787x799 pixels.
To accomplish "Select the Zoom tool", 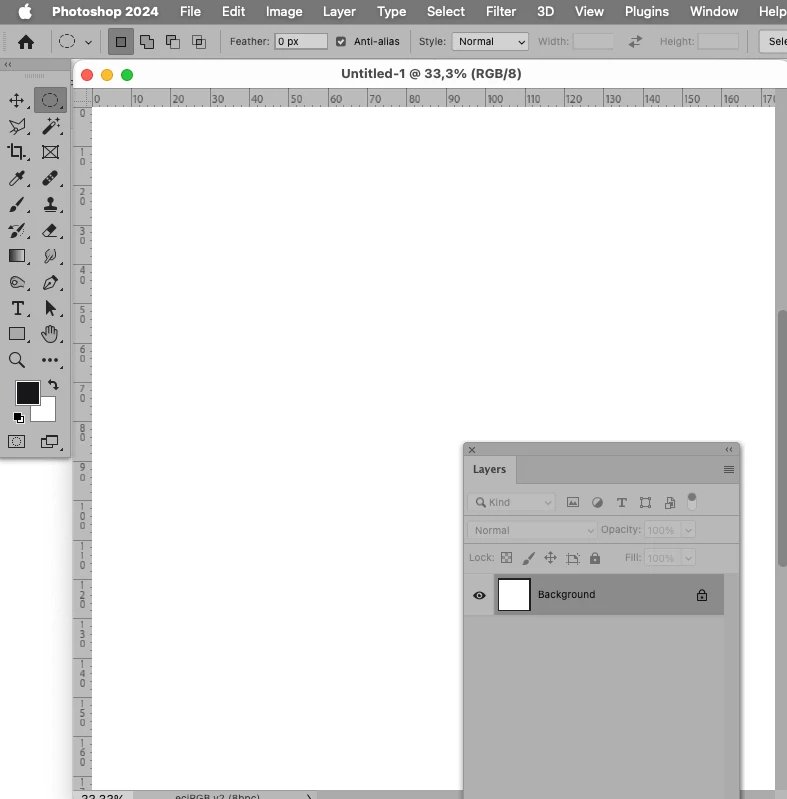I will [17, 360].
